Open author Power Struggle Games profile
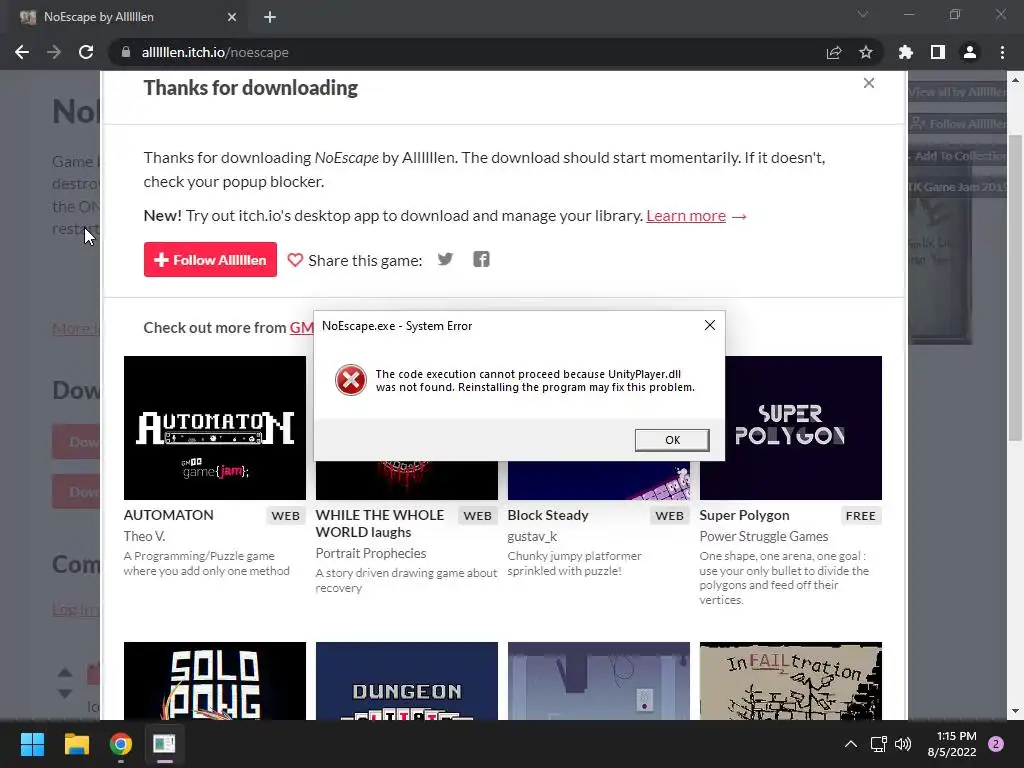1024x768 pixels. pyautogui.click(x=763, y=536)
